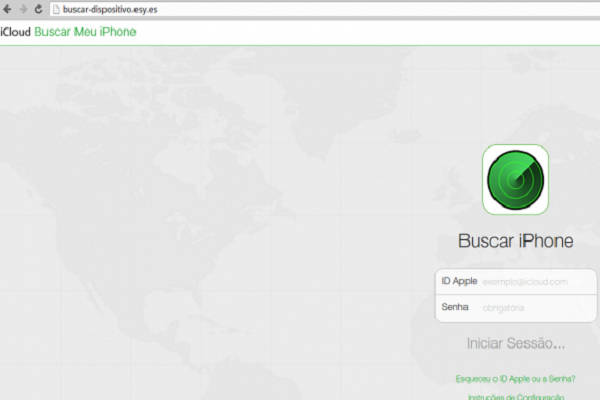Click the green radar Find iPhone icon
The image size is (600, 400).
pyautogui.click(x=515, y=180)
